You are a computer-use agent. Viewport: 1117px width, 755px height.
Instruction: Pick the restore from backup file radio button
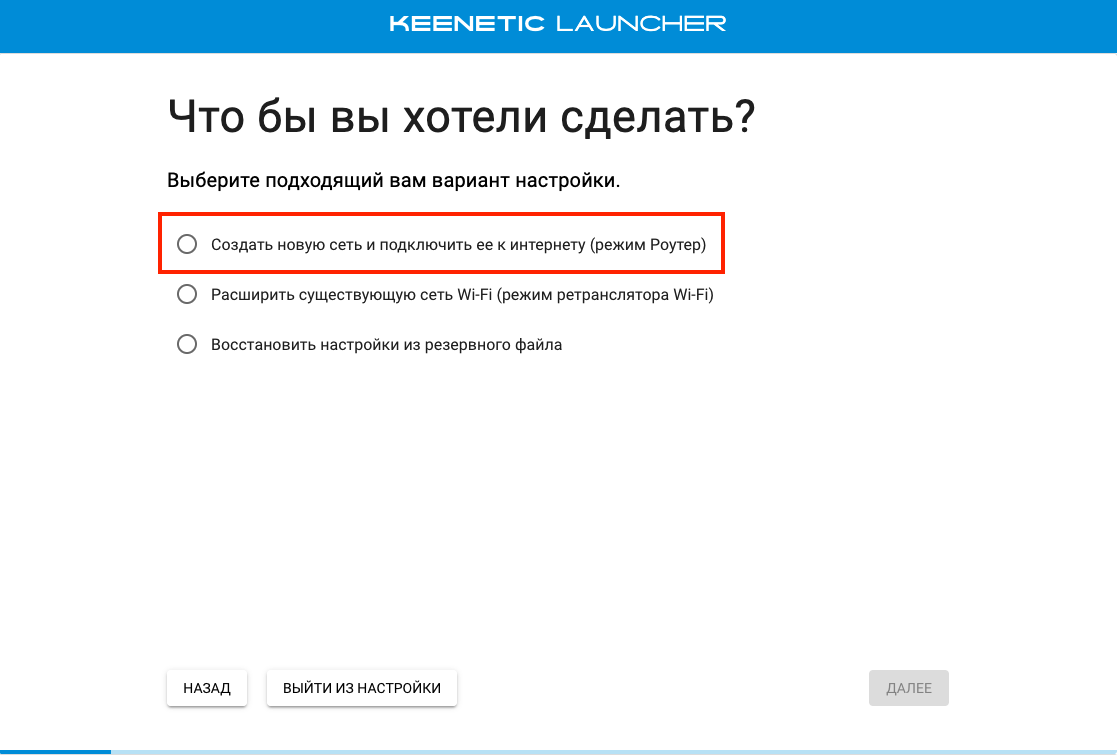tap(186, 344)
